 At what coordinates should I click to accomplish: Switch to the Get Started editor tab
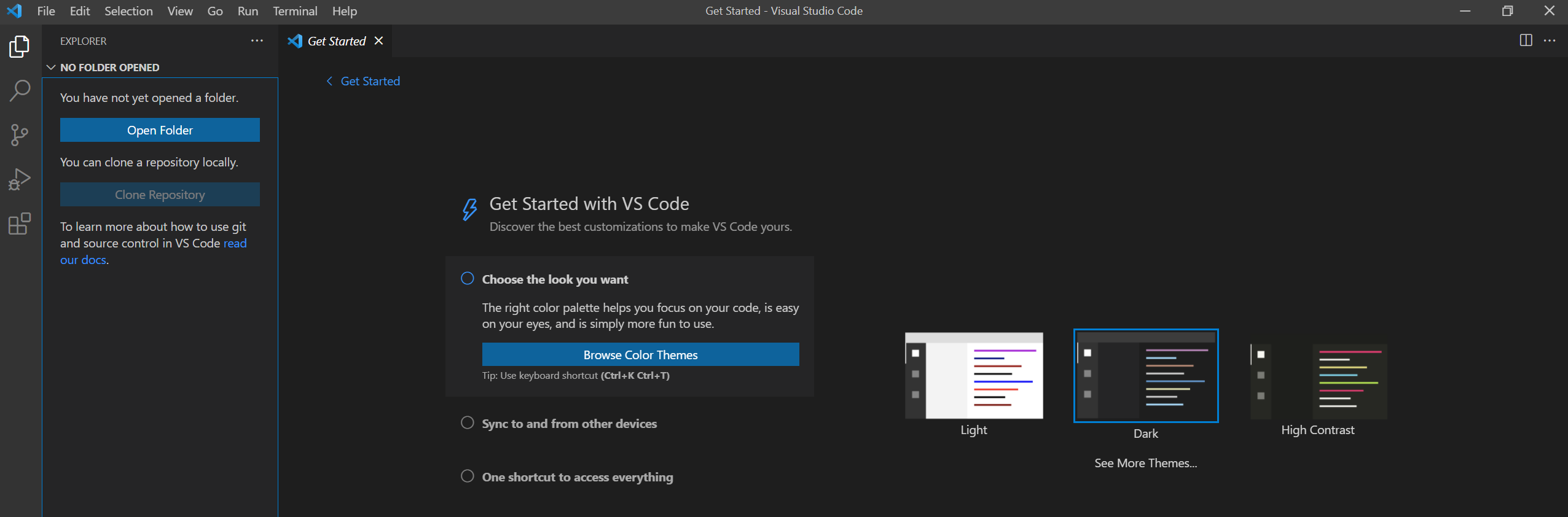(336, 41)
